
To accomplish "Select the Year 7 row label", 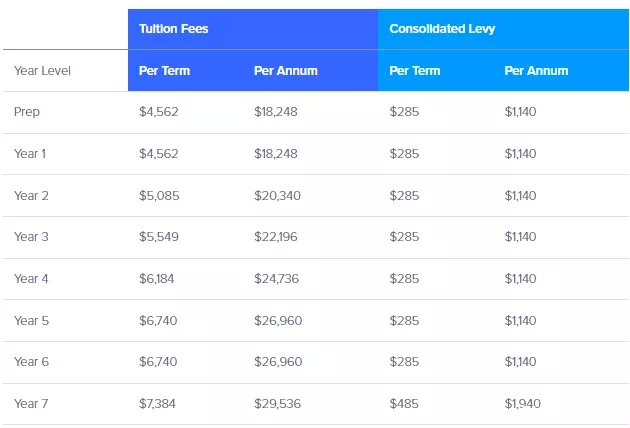I will click(31, 403).
